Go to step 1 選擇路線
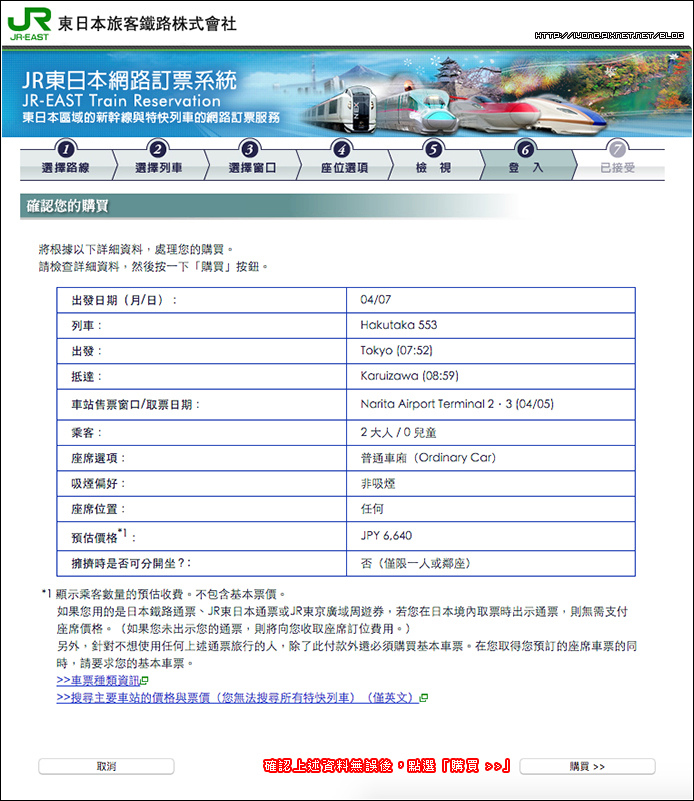The image size is (694, 801). click(65, 162)
